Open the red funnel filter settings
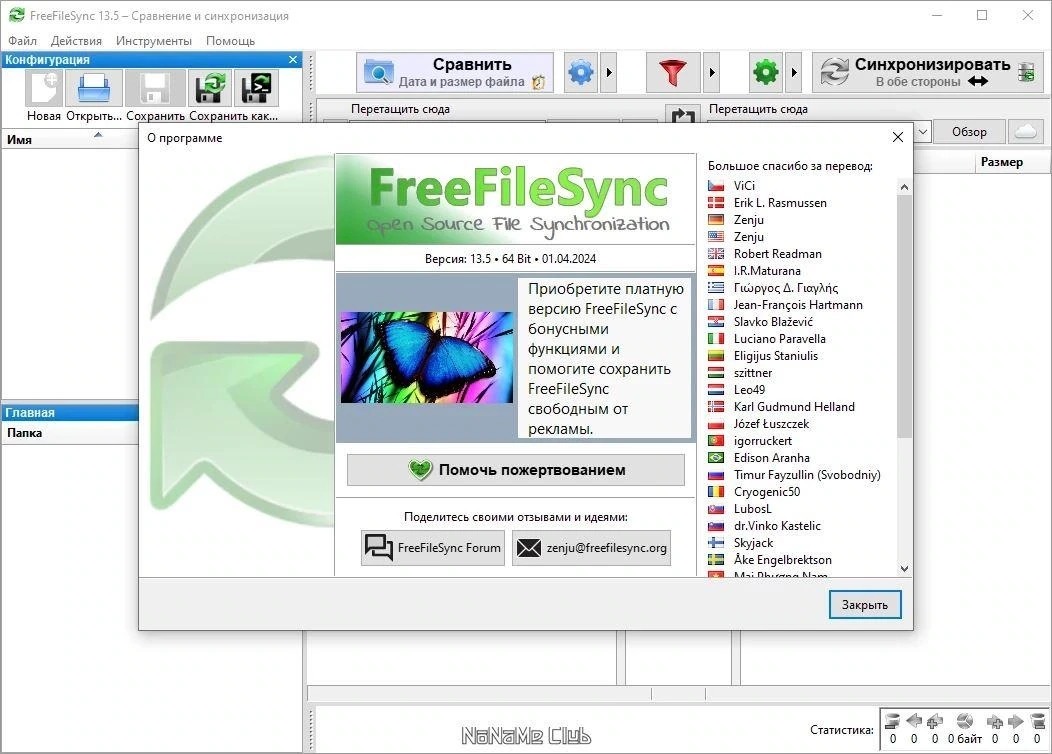 coord(673,72)
